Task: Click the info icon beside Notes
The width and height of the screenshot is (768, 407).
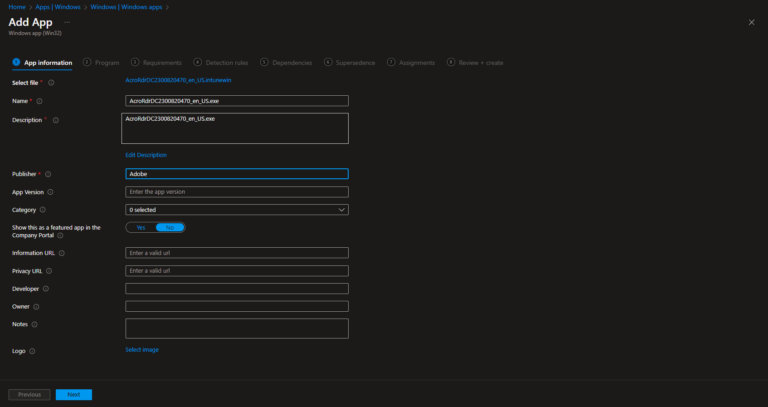Action: [34, 324]
